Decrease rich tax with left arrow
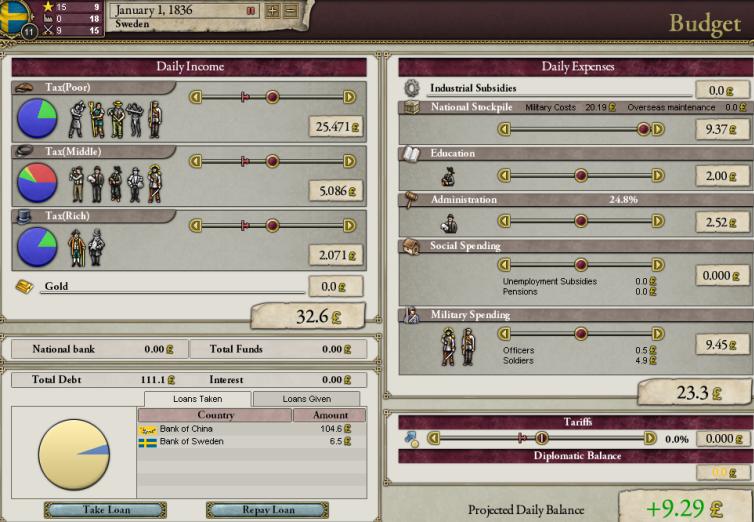The height and width of the screenshot is (522, 754). [x=195, y=225]
